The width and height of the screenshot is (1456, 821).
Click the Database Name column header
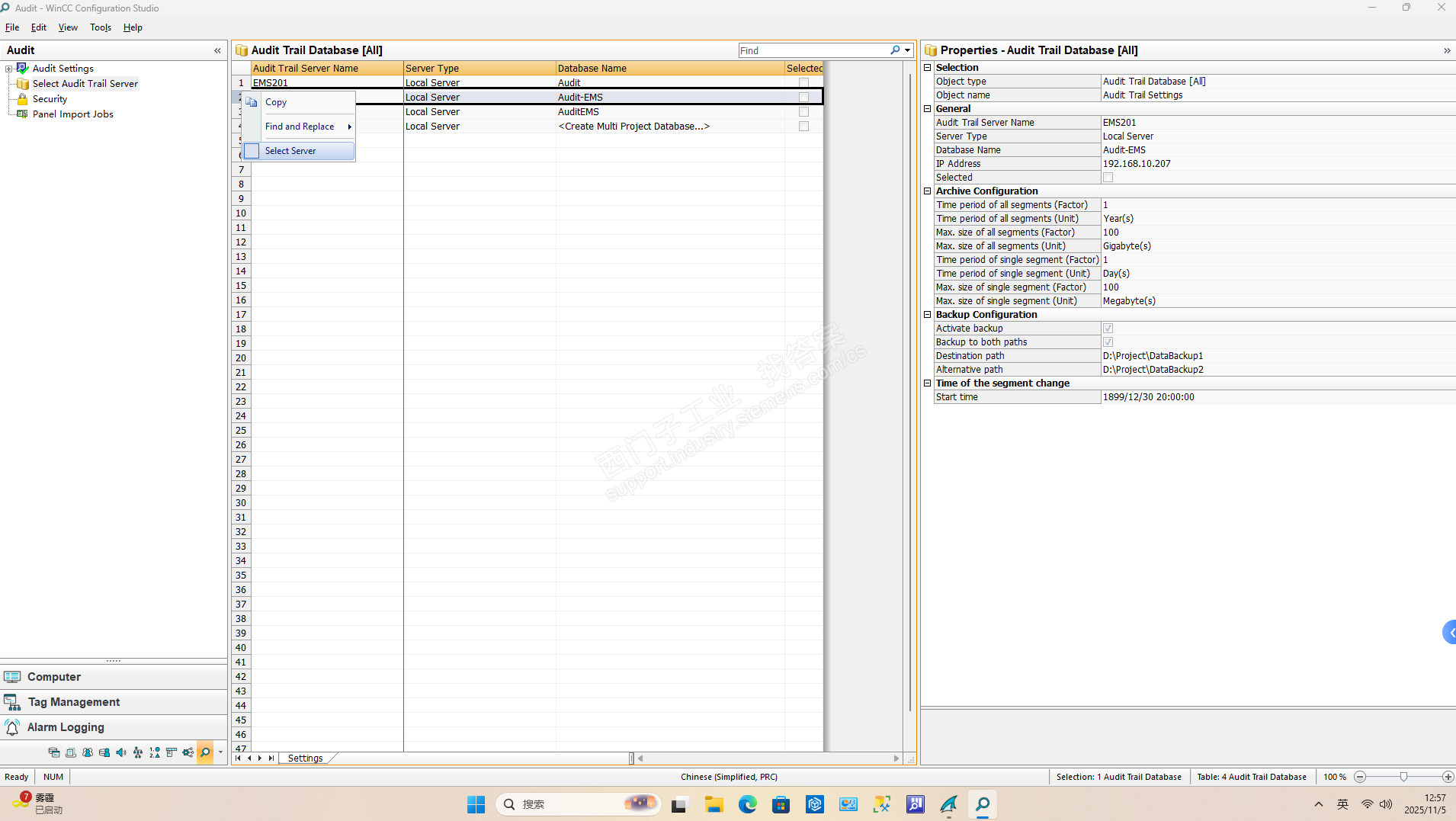pyautogui.click(x=670, y=68)
